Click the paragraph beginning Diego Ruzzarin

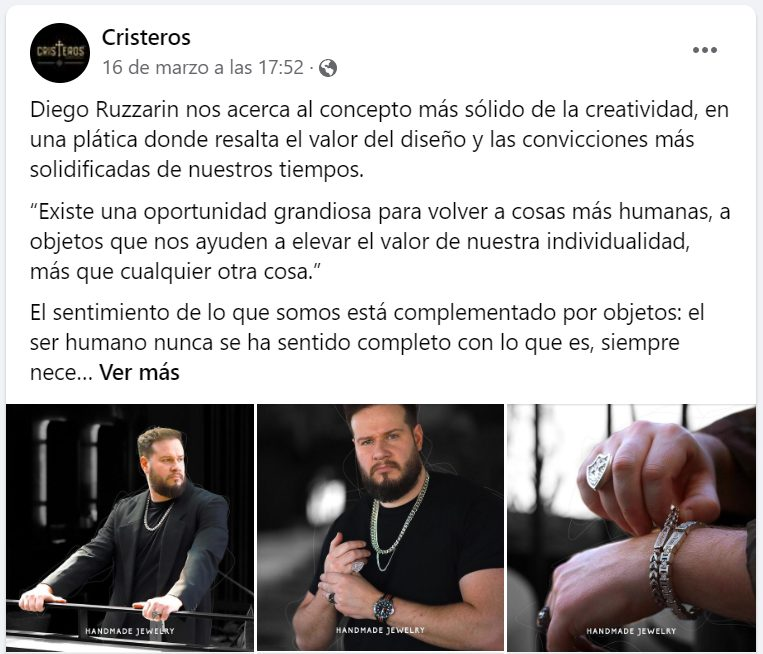coord(380,140)
